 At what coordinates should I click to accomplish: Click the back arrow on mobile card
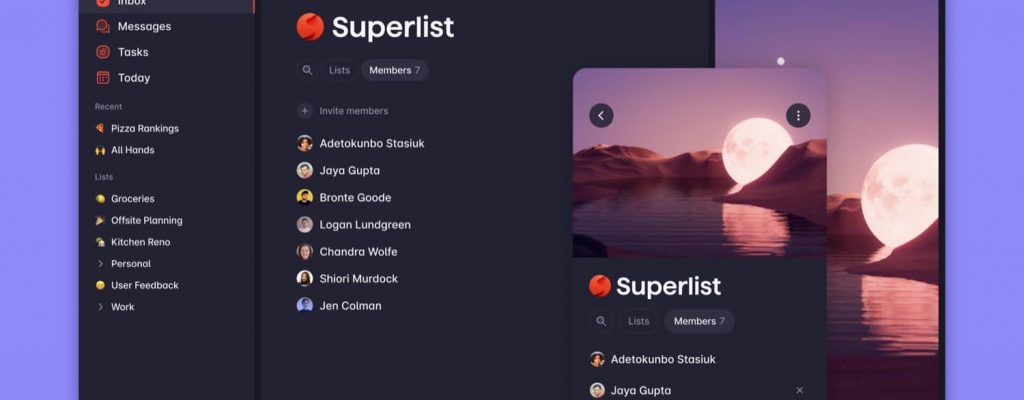[601, 116]
